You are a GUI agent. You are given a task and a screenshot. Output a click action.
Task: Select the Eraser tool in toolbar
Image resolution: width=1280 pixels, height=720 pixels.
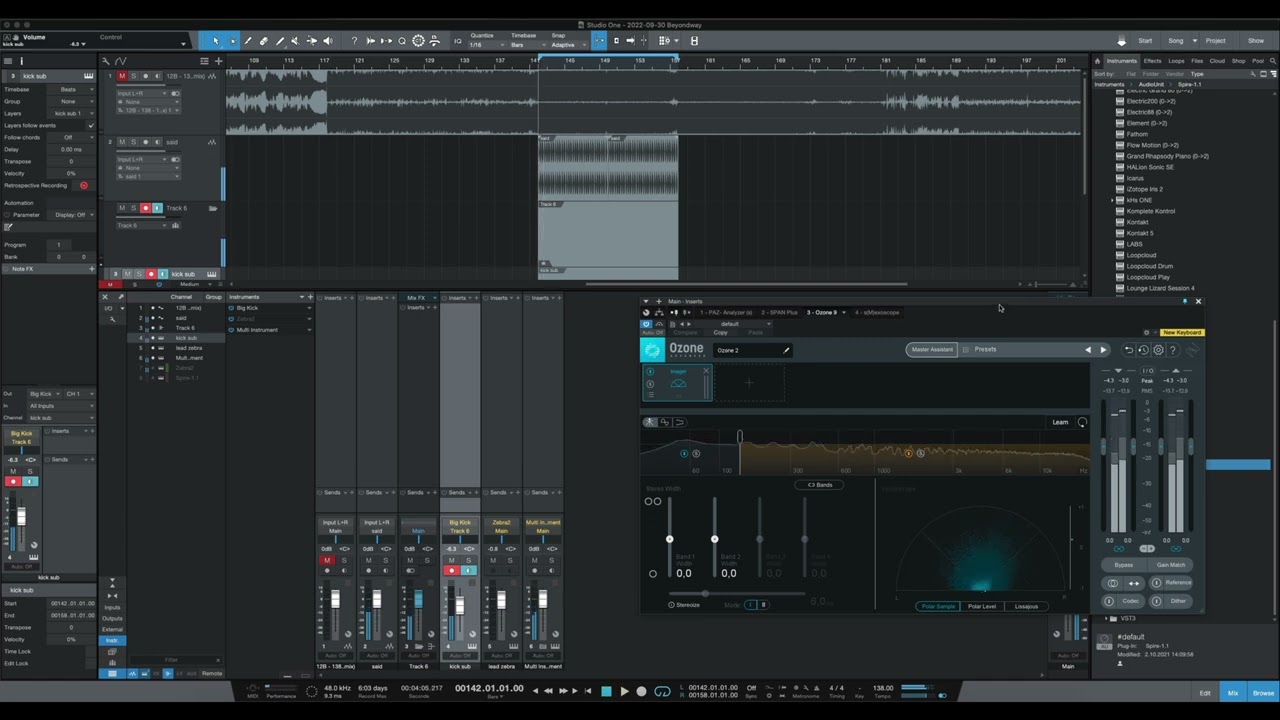coord(264,41)
